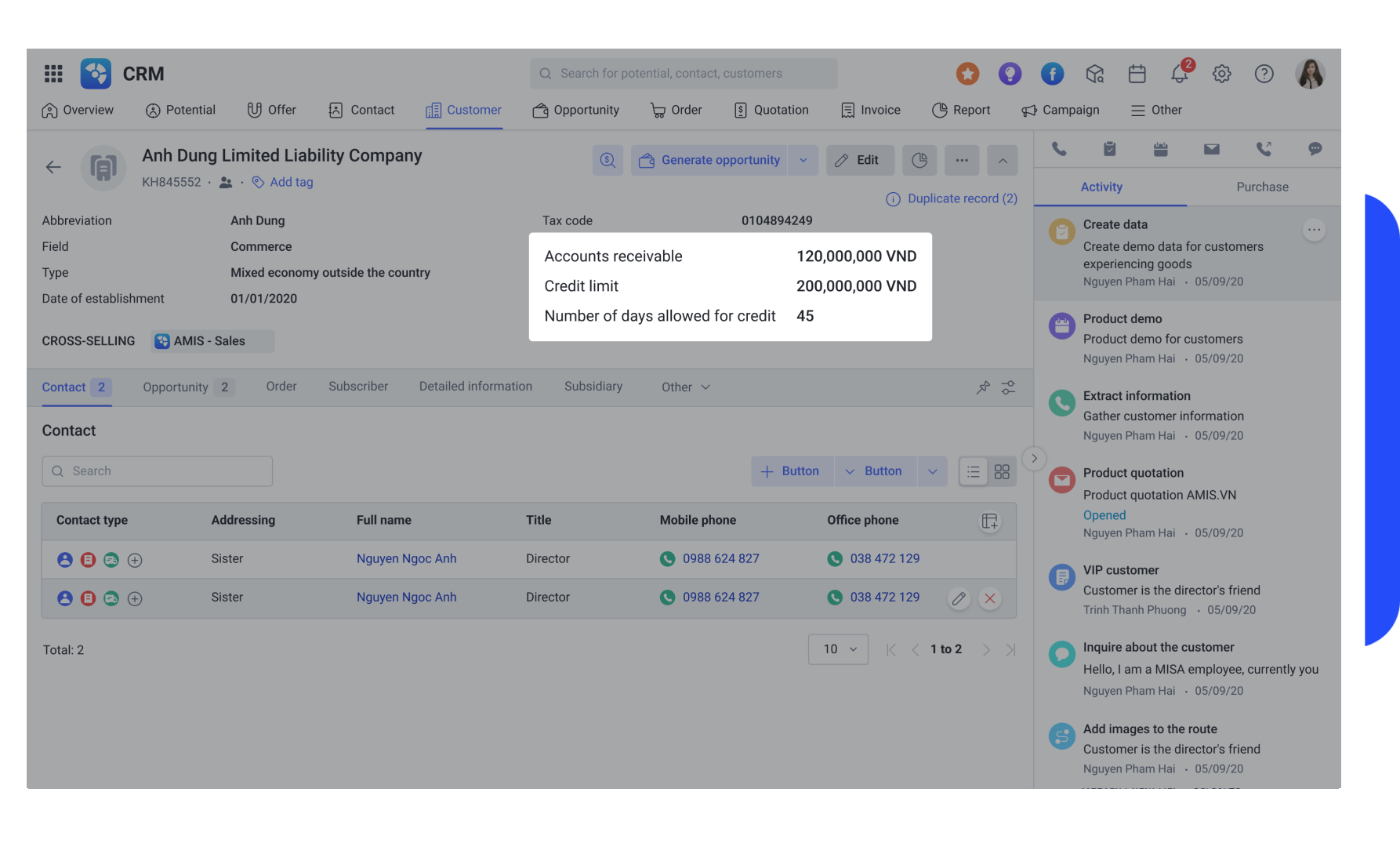Open the Quotation menu item
Image resolution: width=1400 pixels, height=843 pixels.
[771, 110]
